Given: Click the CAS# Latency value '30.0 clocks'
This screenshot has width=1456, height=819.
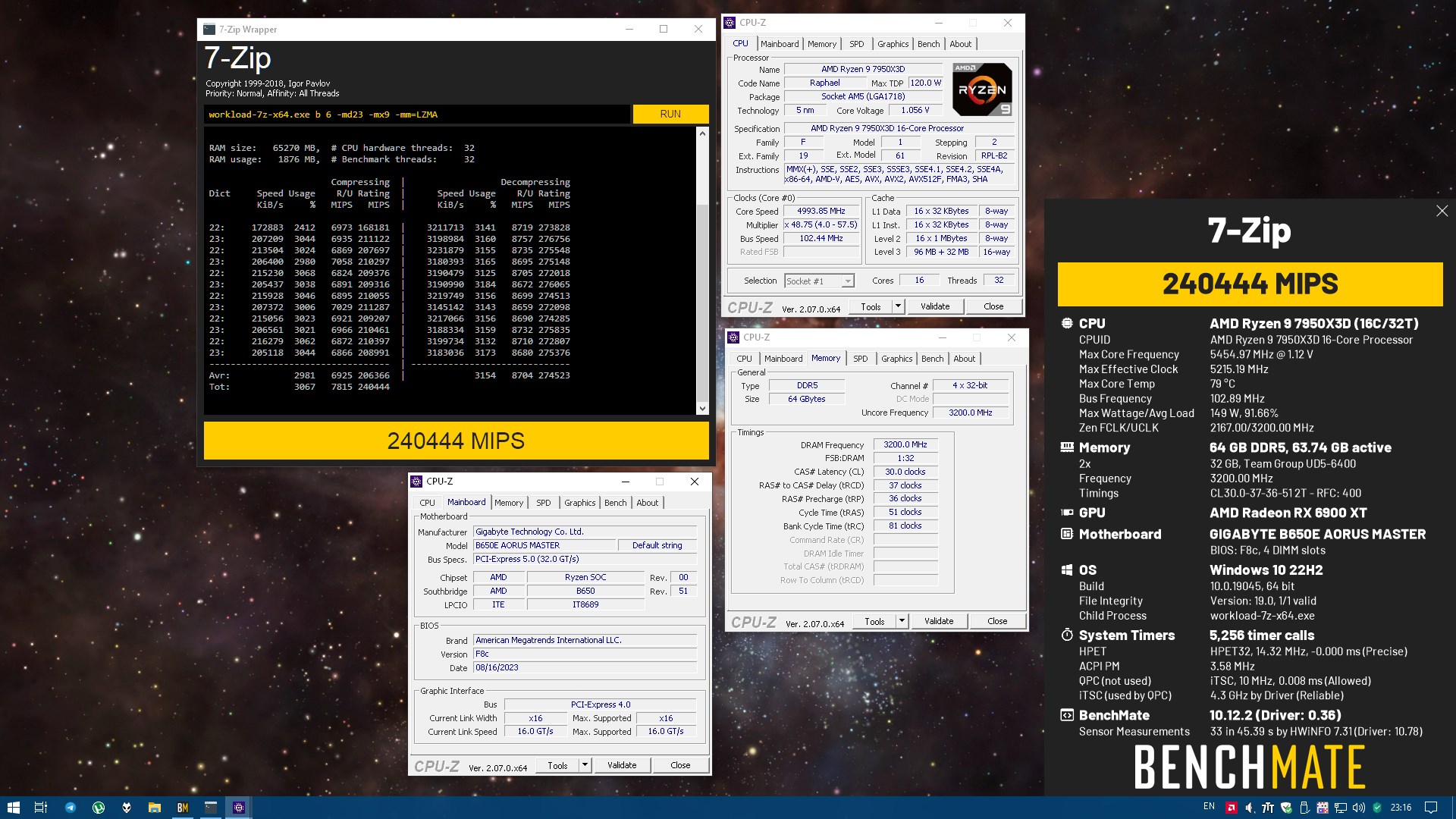Looking at the screenshot, I should click(x=905, y=472).
